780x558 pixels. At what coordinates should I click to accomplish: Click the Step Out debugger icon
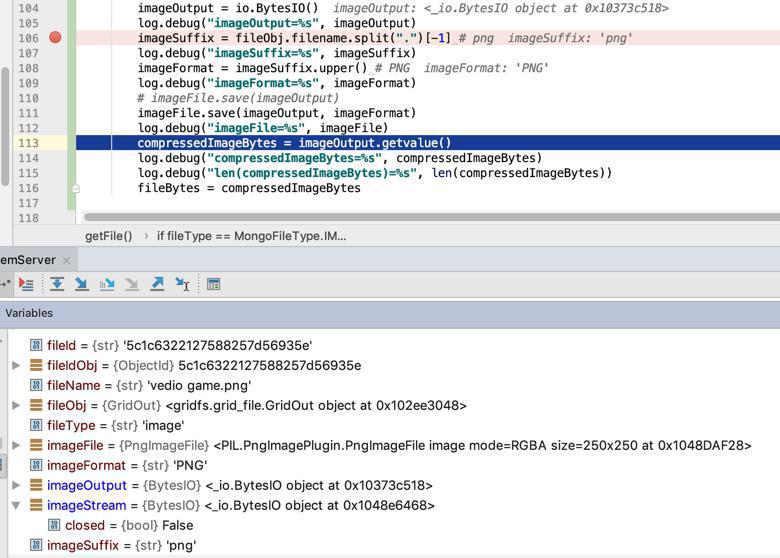point(157,284)
